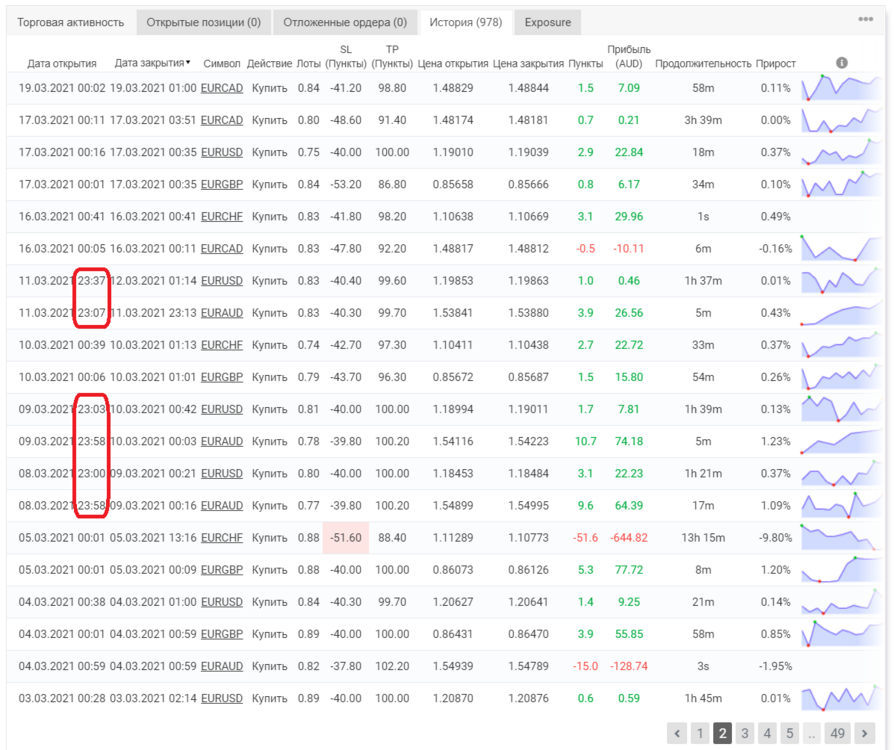The height and width of the screenshot is (750, 894).
Task: Click close price 1.54995
Action: (x=528, y=506)
